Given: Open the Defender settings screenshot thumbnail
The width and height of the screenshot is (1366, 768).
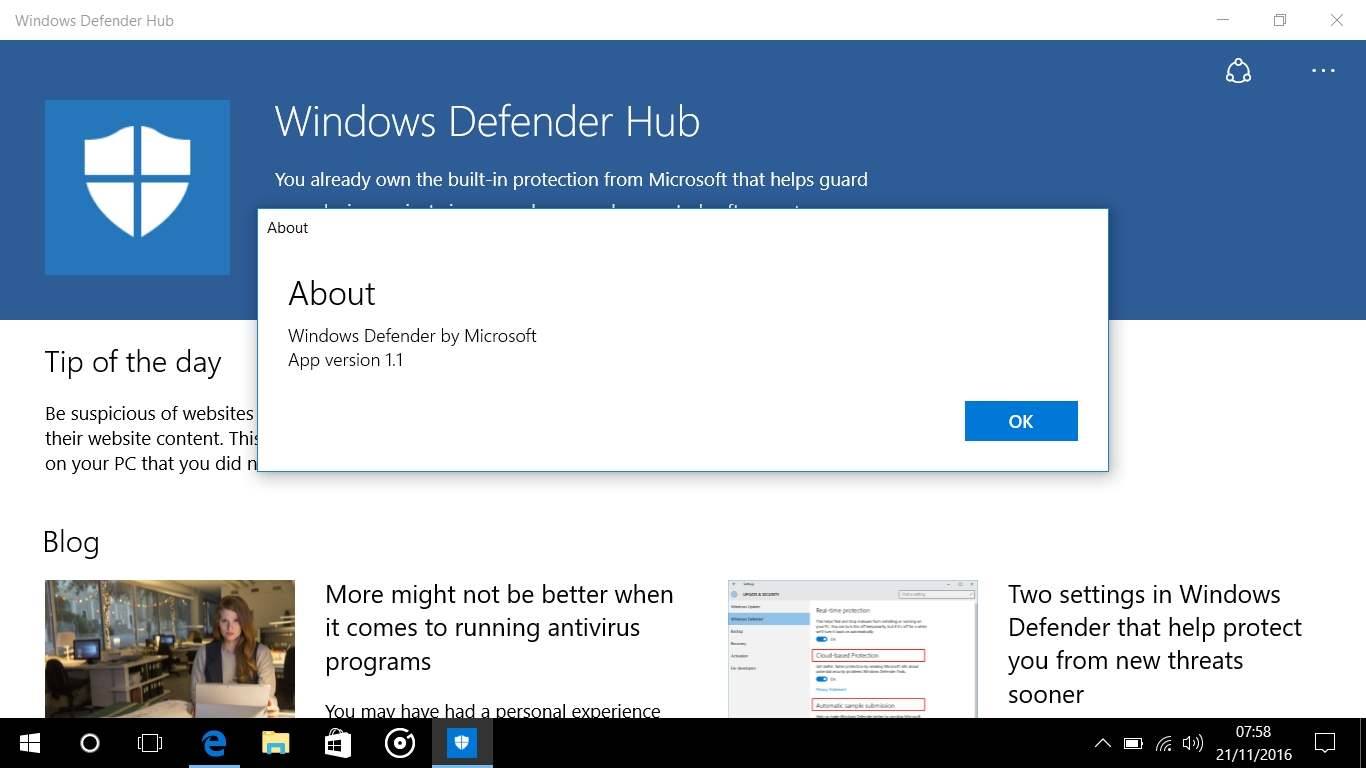Looking at the screenshot, I should 852,648.
